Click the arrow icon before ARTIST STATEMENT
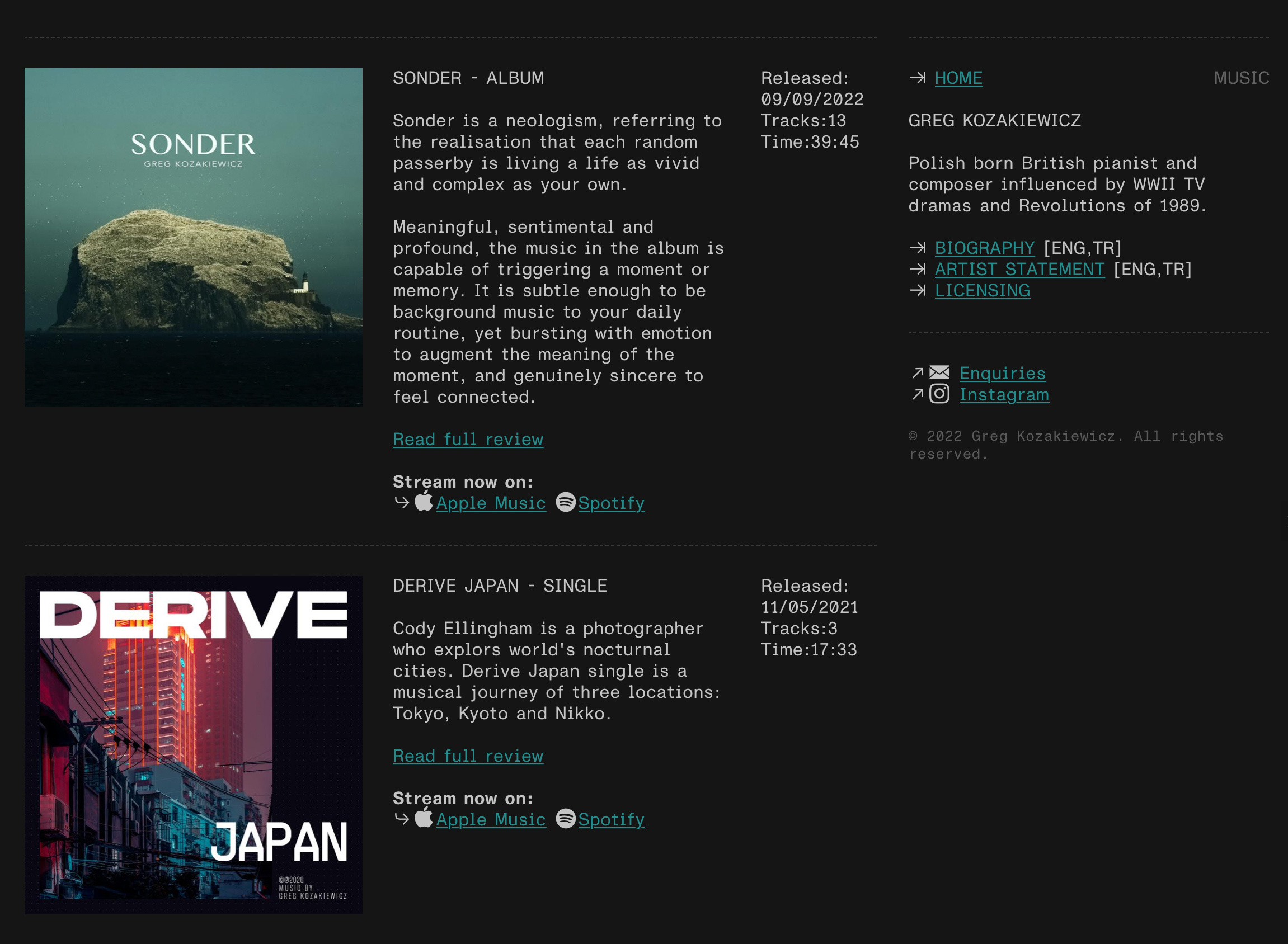The height and width of the screenshot is (944, 1288). click(x=918, y=268)
